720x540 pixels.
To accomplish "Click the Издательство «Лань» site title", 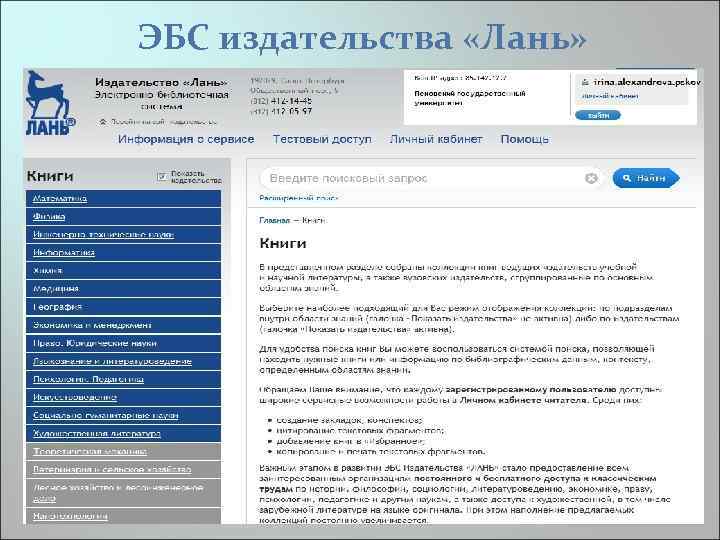I will (x=162, y=82).
